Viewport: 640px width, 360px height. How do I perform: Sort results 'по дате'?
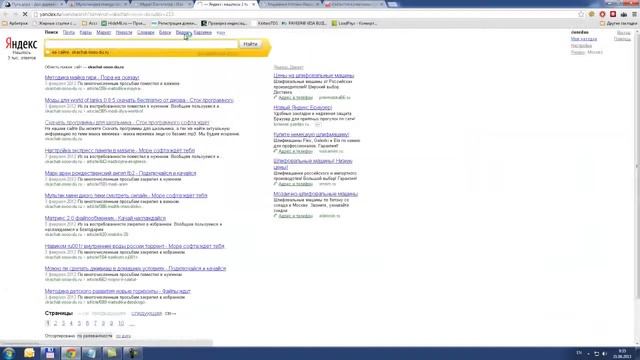point(123,336)
